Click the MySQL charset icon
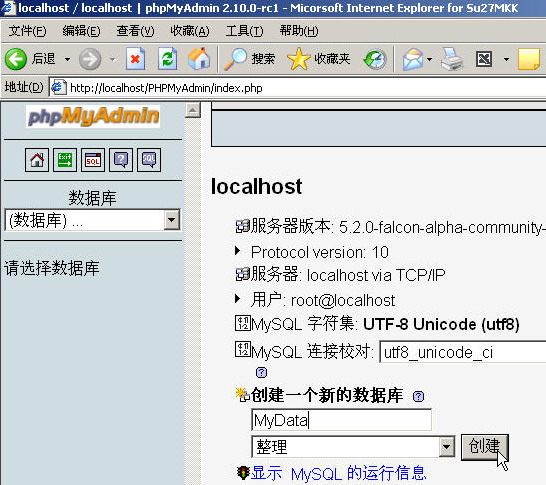The height and width of the screenshot is (485, 546). pyautogui.click(x=243, y=323)
